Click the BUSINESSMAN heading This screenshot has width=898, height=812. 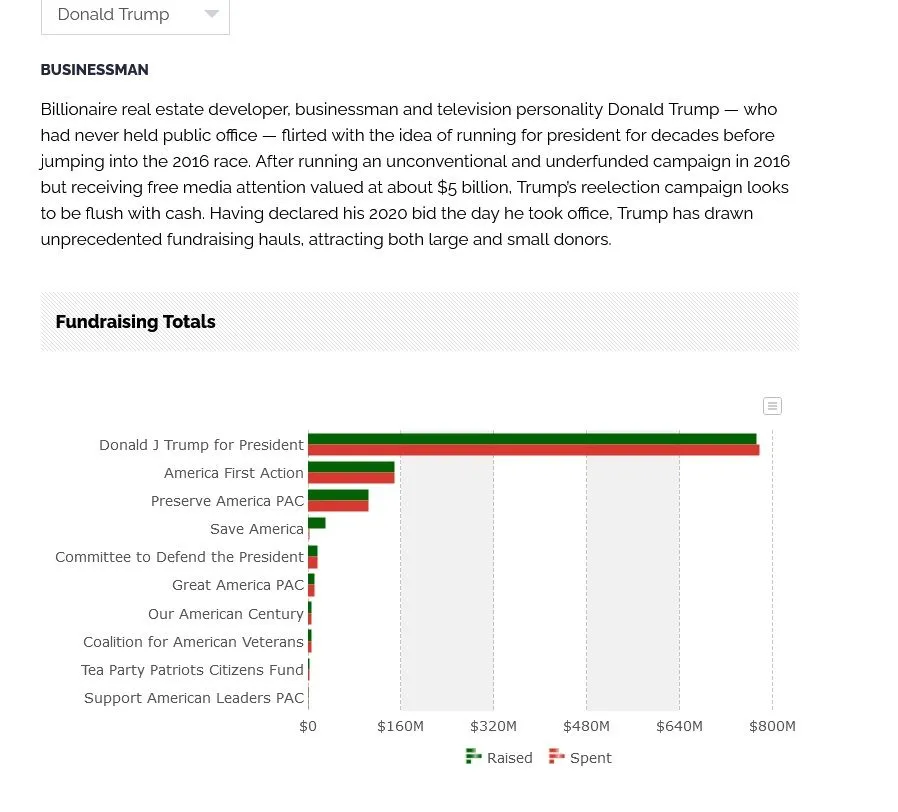point(94,70)
